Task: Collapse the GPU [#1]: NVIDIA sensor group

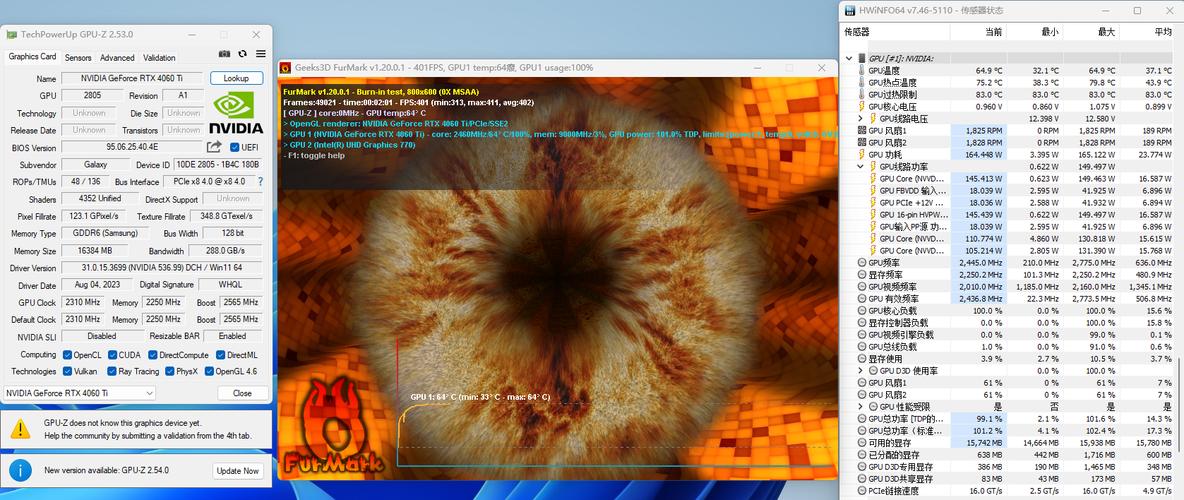Action: click(849, 58)
